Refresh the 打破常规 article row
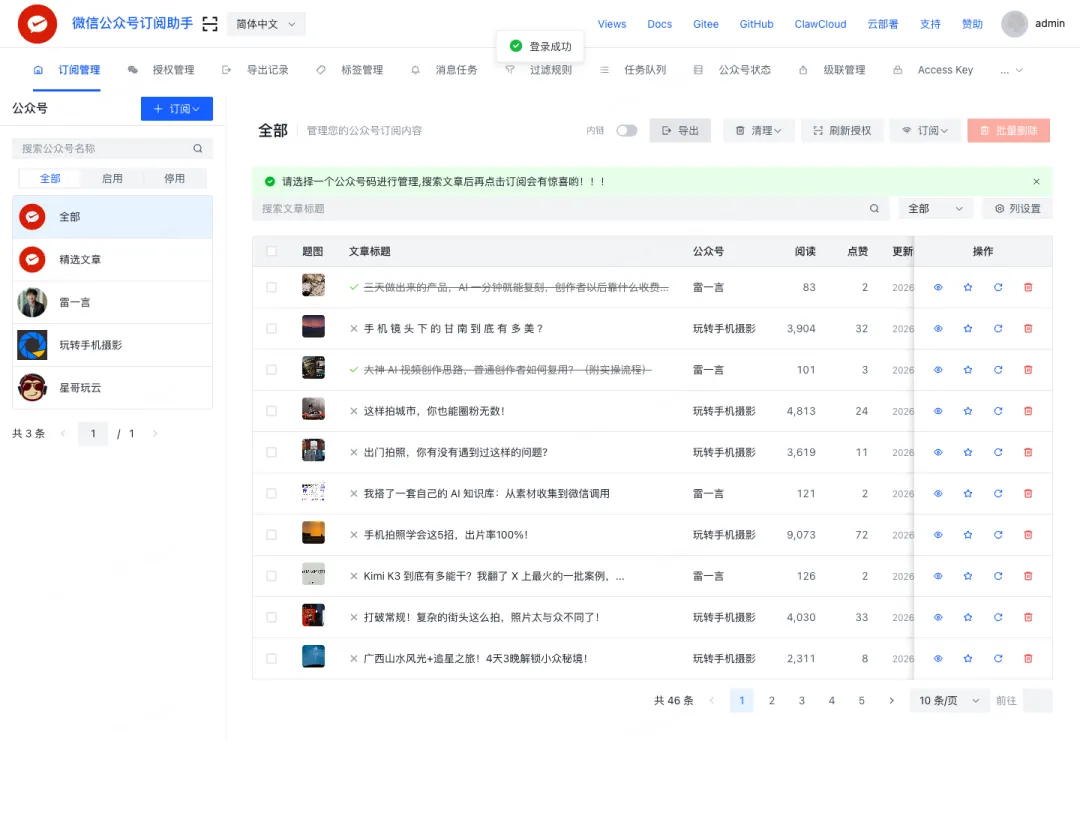This screenshot has height=825, width=1080. [x=998, y=618]
